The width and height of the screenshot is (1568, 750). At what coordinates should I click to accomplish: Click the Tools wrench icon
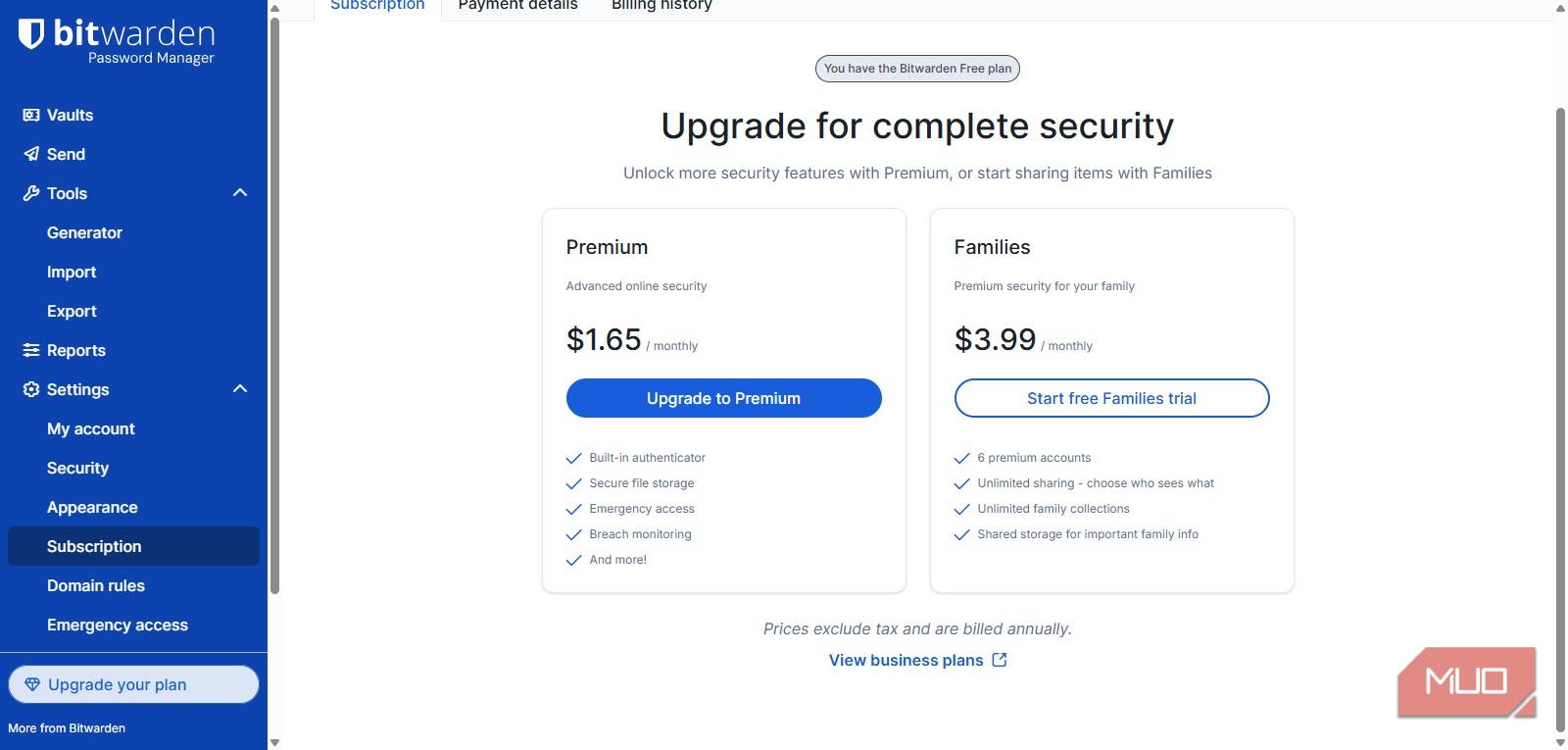pos(31,193)
